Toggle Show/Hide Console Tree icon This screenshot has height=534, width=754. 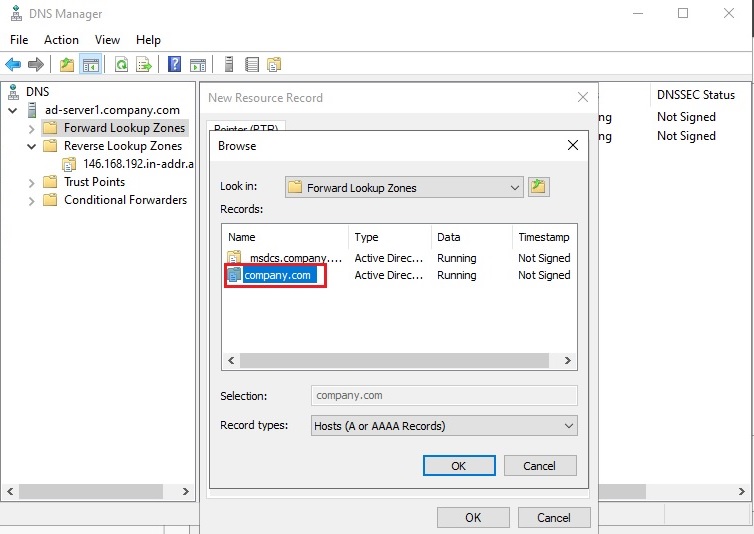[x=91, y=65]
